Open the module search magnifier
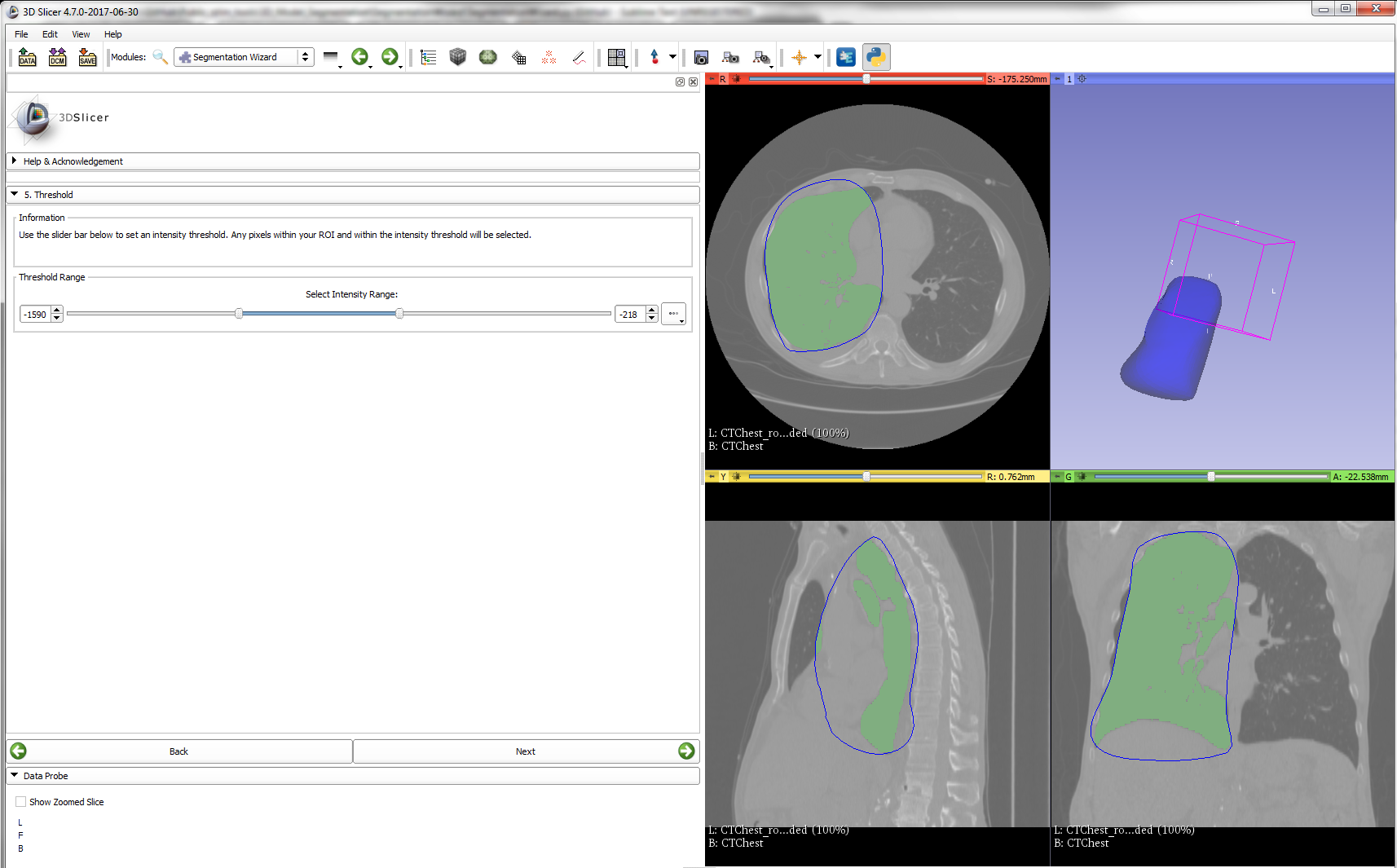 point(160,57)
